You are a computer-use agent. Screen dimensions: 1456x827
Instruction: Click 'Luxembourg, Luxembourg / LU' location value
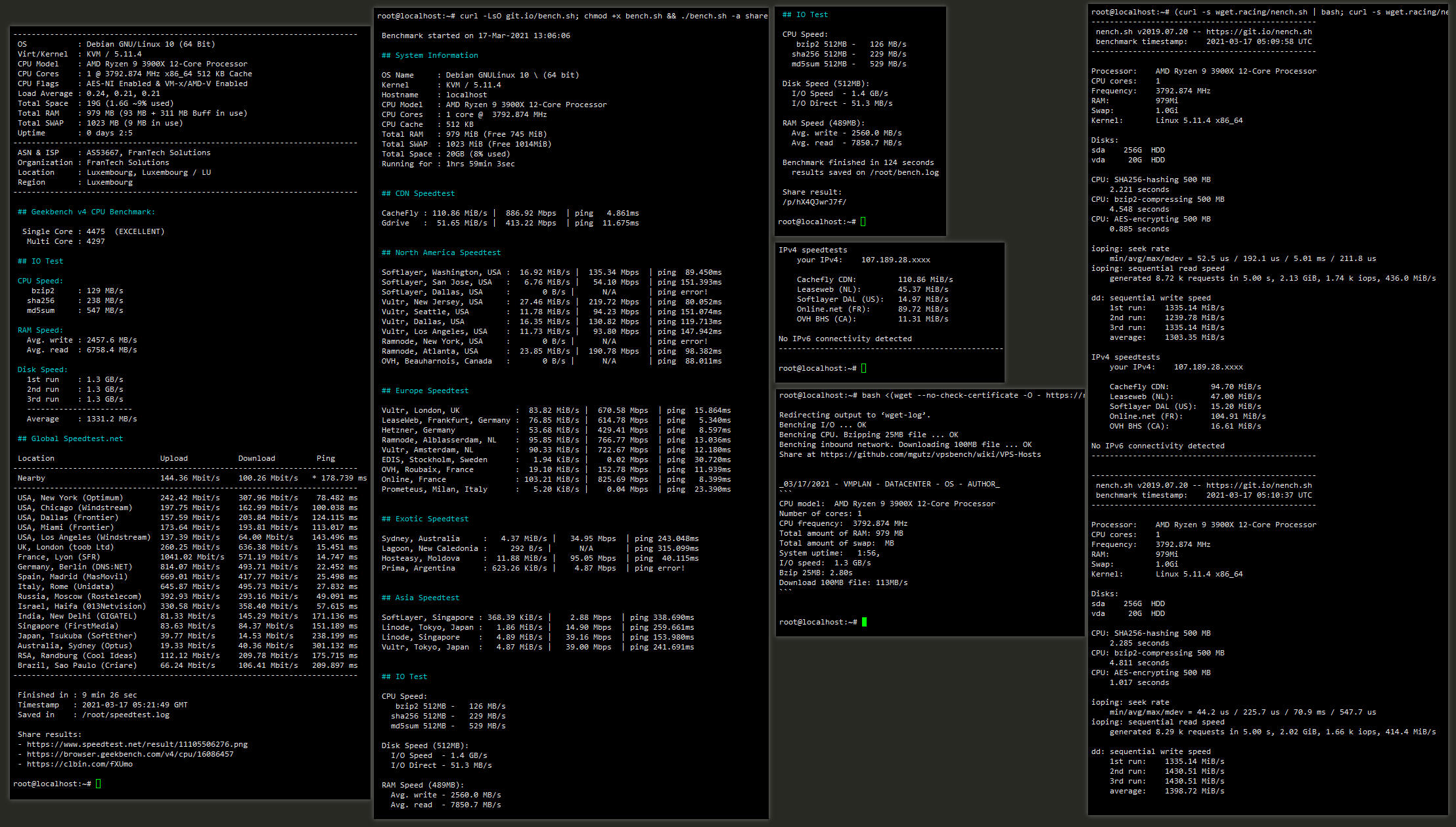click(148, 172)
